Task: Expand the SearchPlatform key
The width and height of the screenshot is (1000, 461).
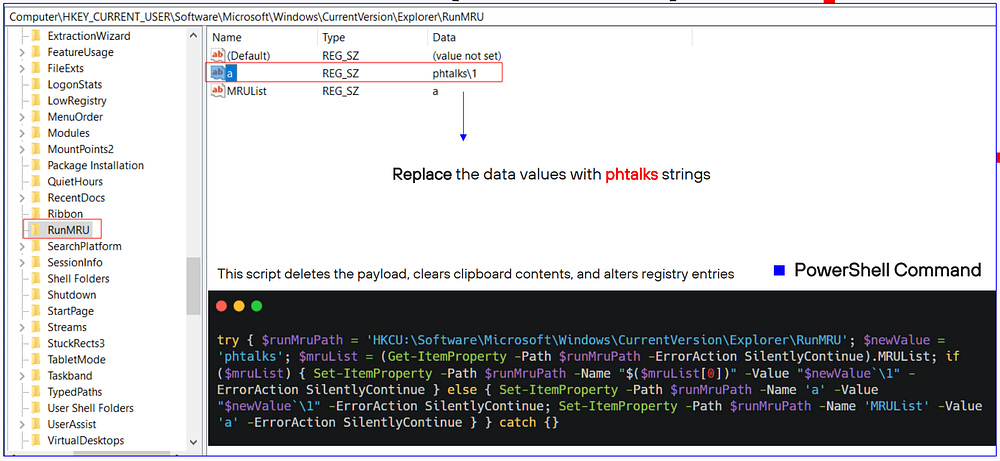Action: click(22, 246)
